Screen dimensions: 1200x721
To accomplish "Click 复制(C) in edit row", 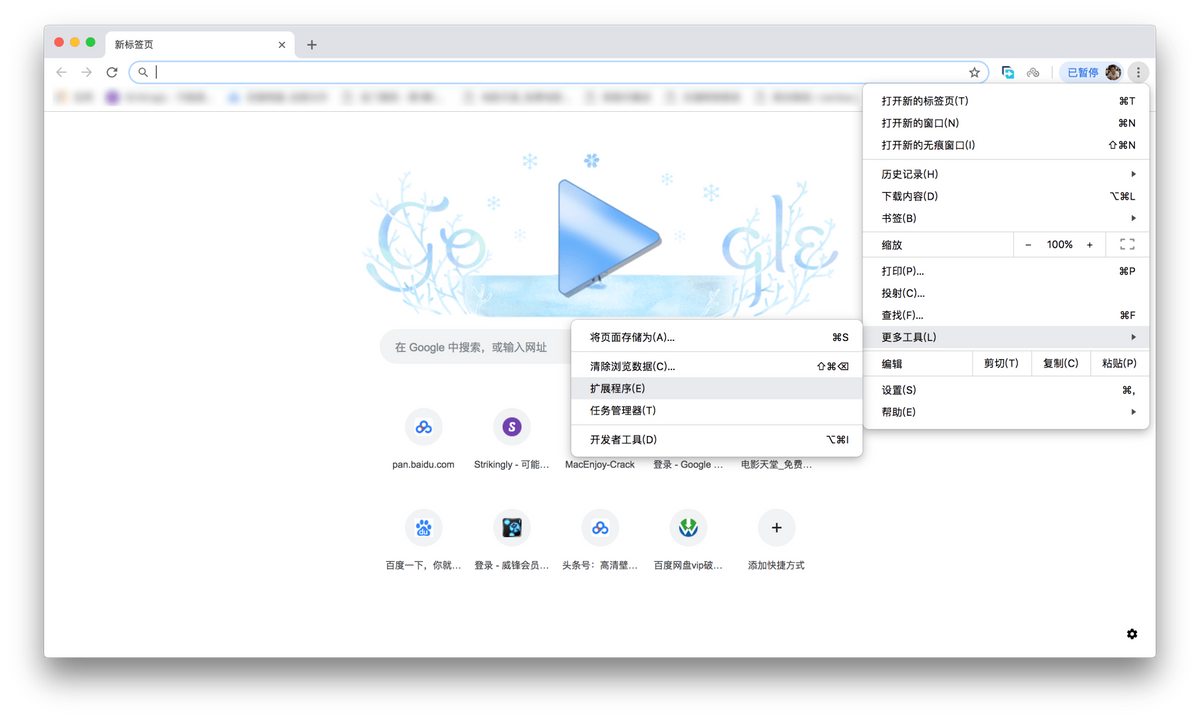I will pyautogui.click(x=1060, y=364).
